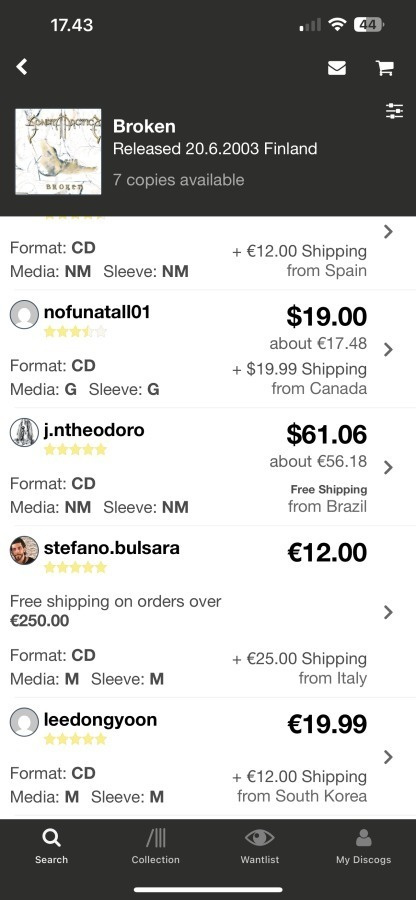Tap the back arrow icon
Image resolution: width=416 pixels, height=900 pixels.
point(22,67)
